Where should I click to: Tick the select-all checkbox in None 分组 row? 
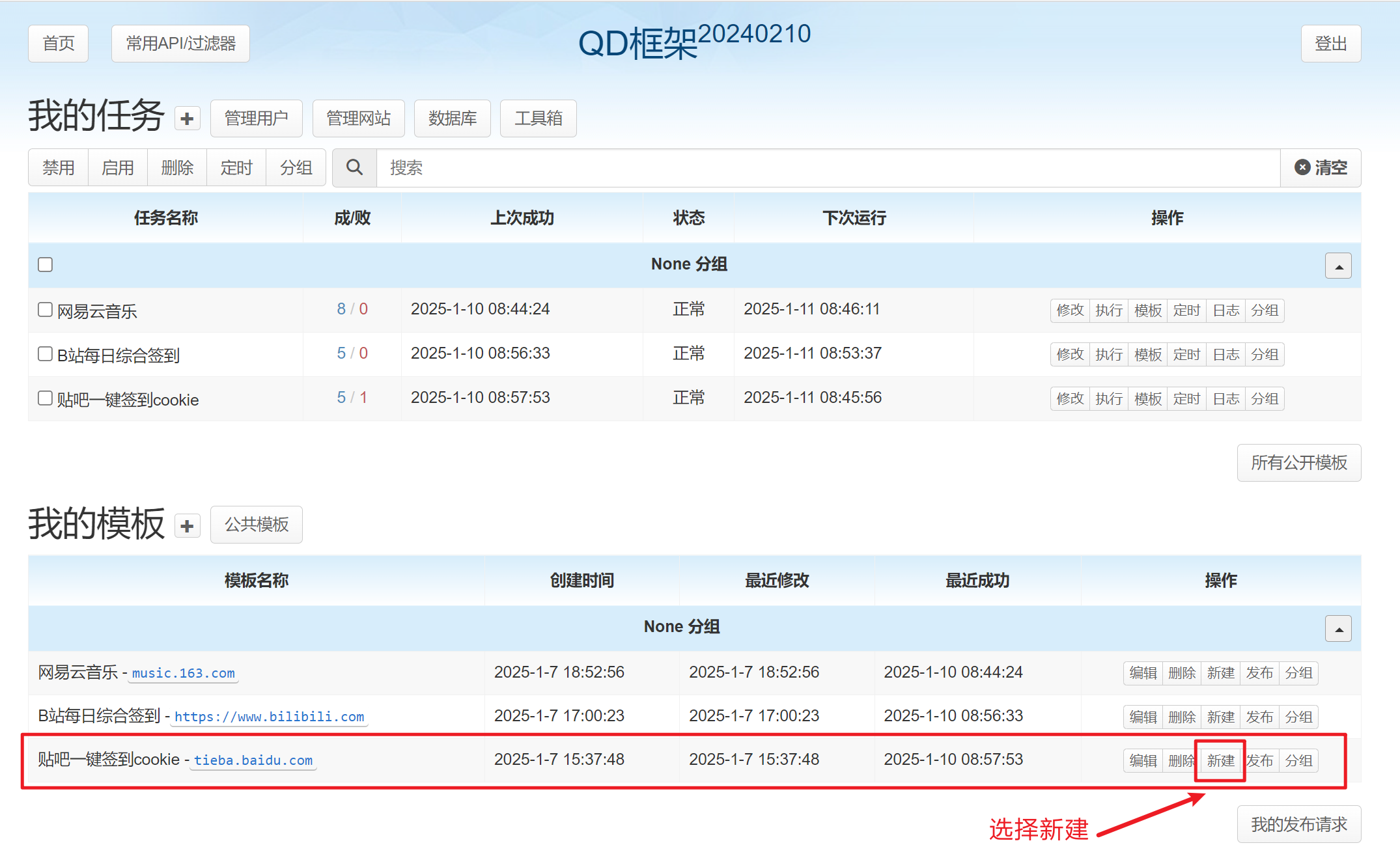point(45,265)
